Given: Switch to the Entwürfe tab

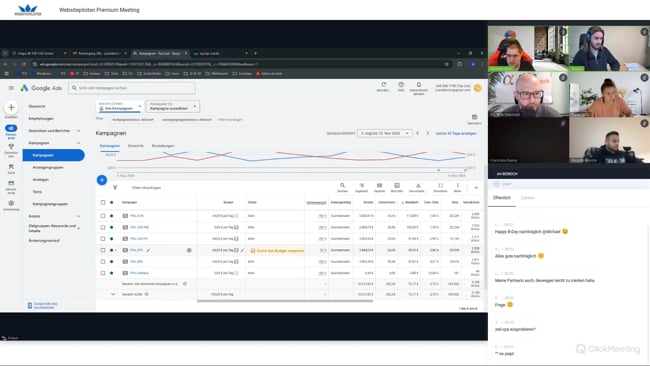Looking at the screenshot, I should click(x=136, y=146).
